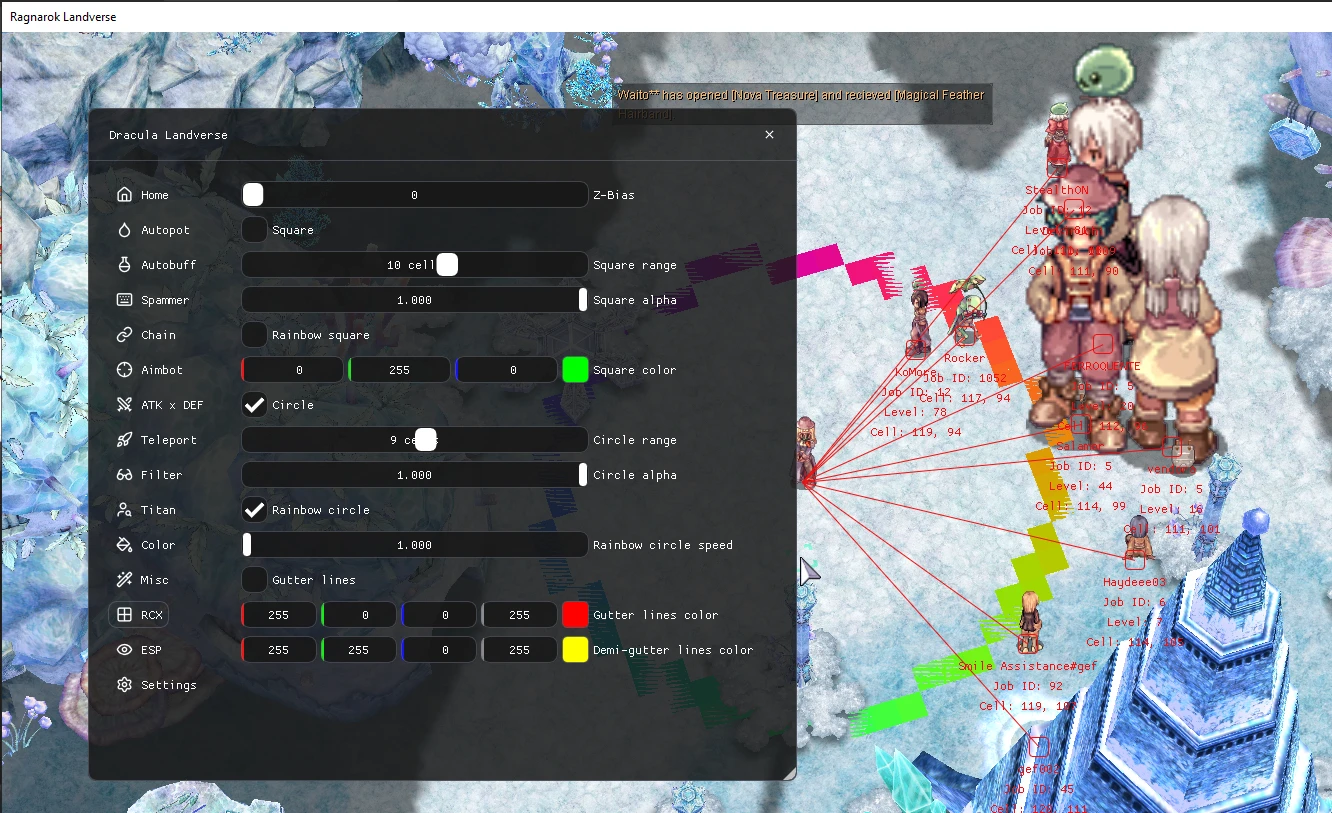Screen dimensions: 1332x813
Task: Click the Square color green value field
Action: point(399,370)
